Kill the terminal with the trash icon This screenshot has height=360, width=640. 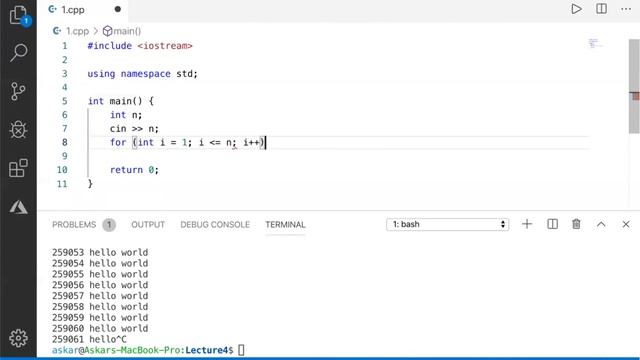576,224
